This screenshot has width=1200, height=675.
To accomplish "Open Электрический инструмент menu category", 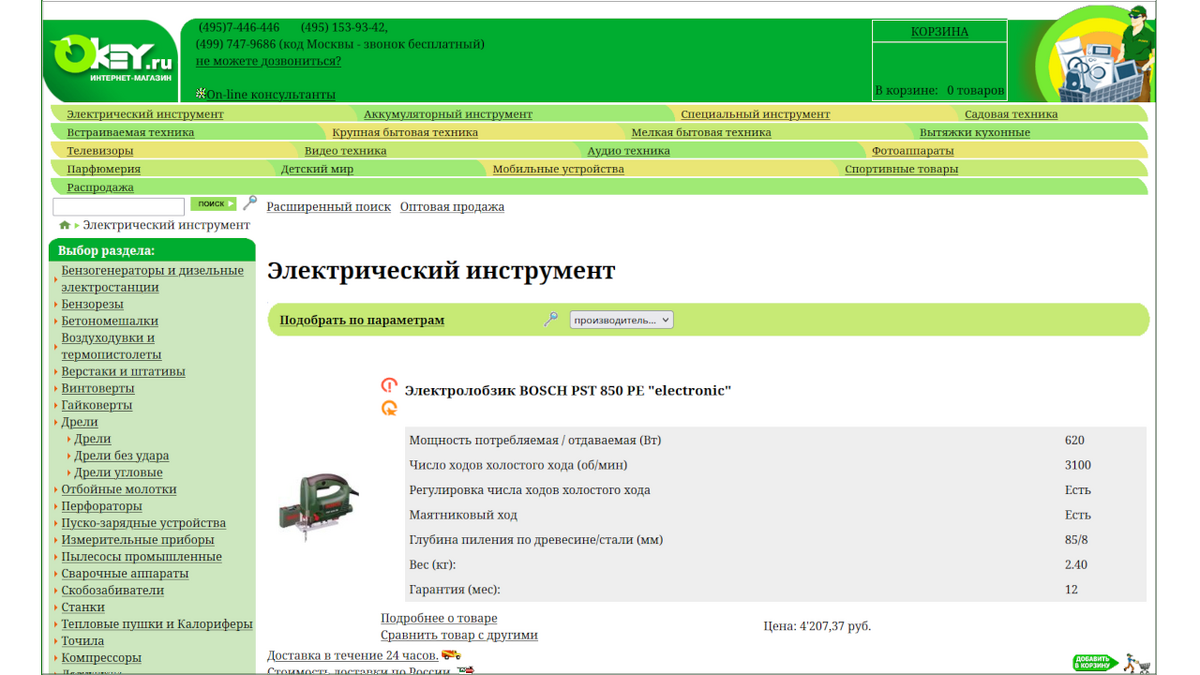I will [x=145, y=114].
